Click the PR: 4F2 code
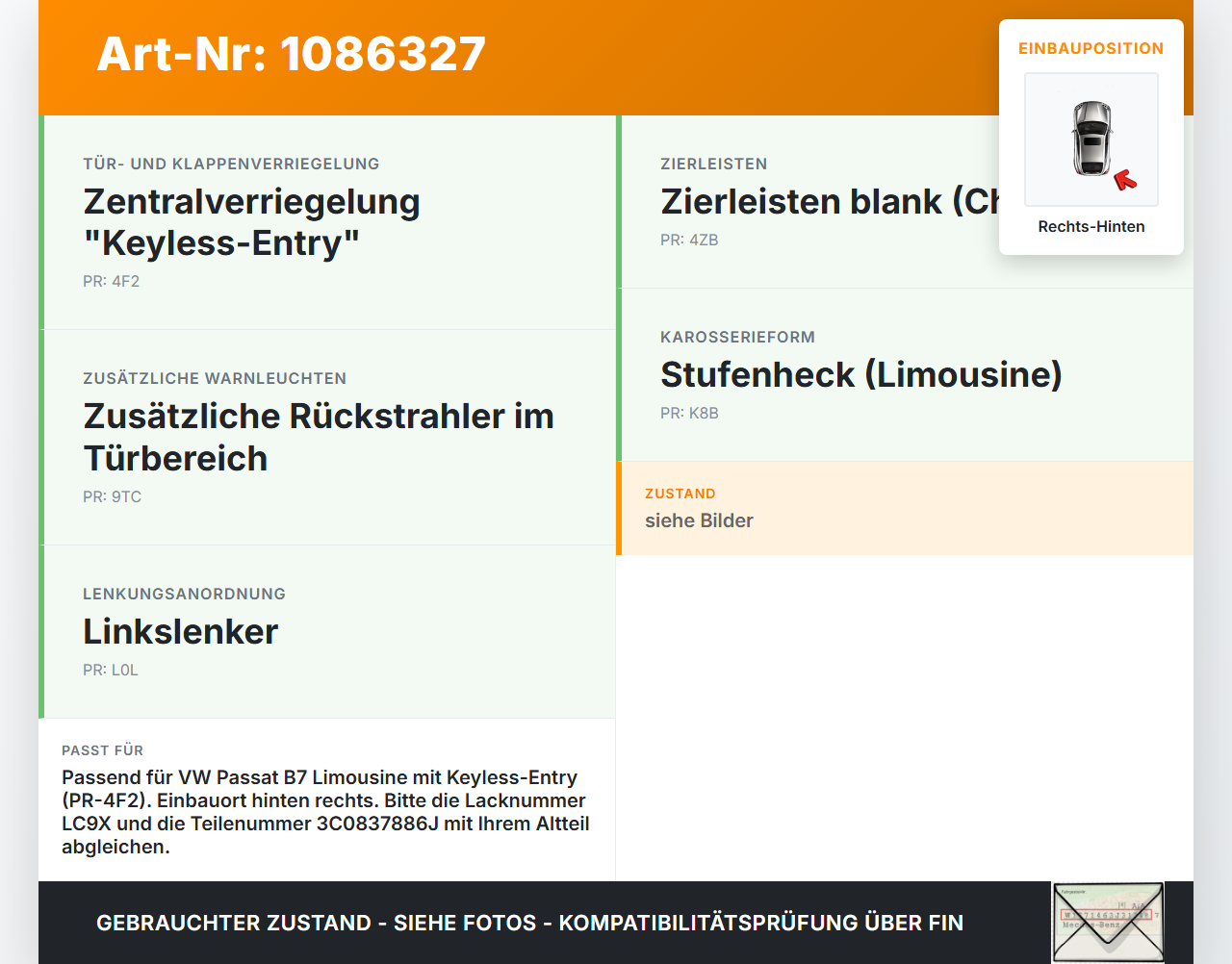Screen dimensions: 1232x964 pyautogui.click(x=112, y=281)
